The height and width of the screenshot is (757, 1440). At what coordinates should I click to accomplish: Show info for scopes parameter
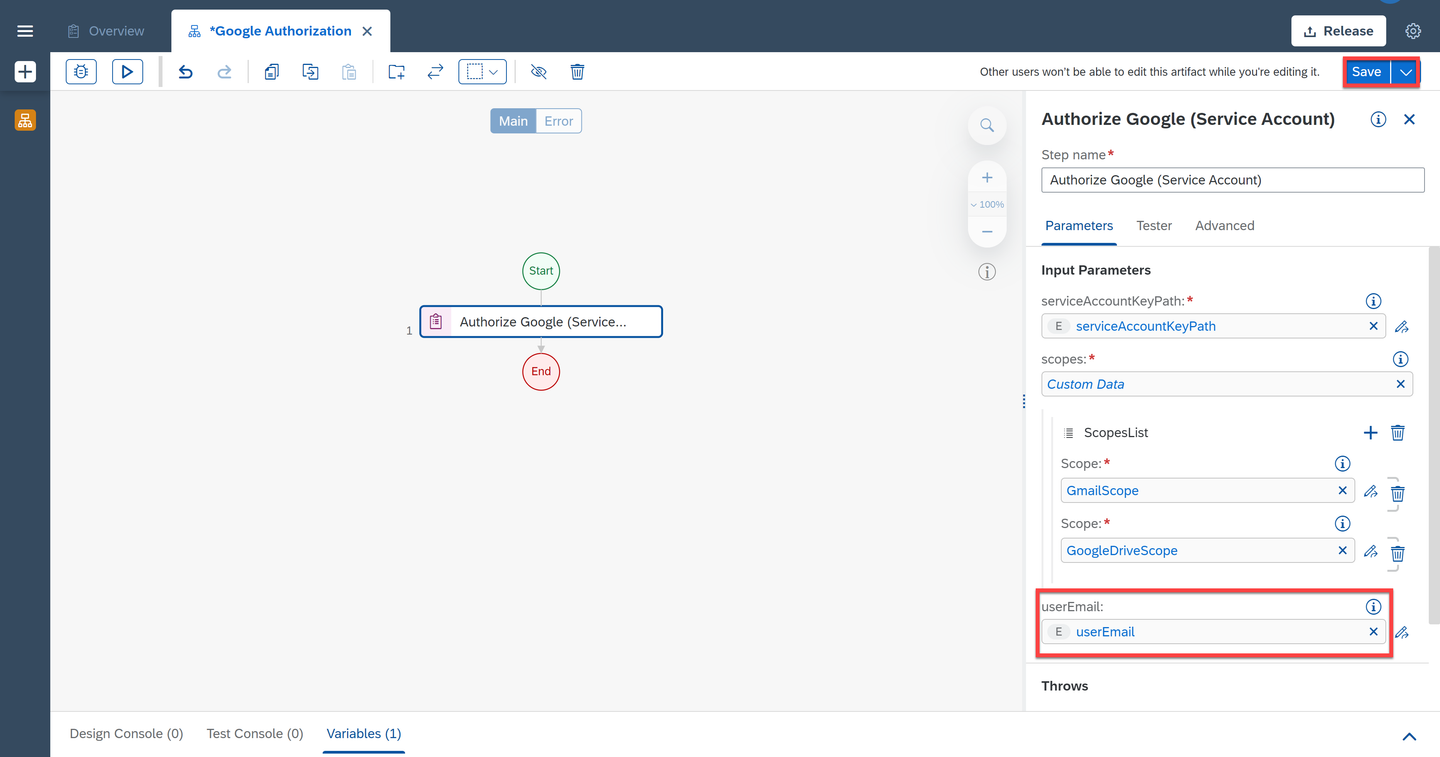point(1401,359)
